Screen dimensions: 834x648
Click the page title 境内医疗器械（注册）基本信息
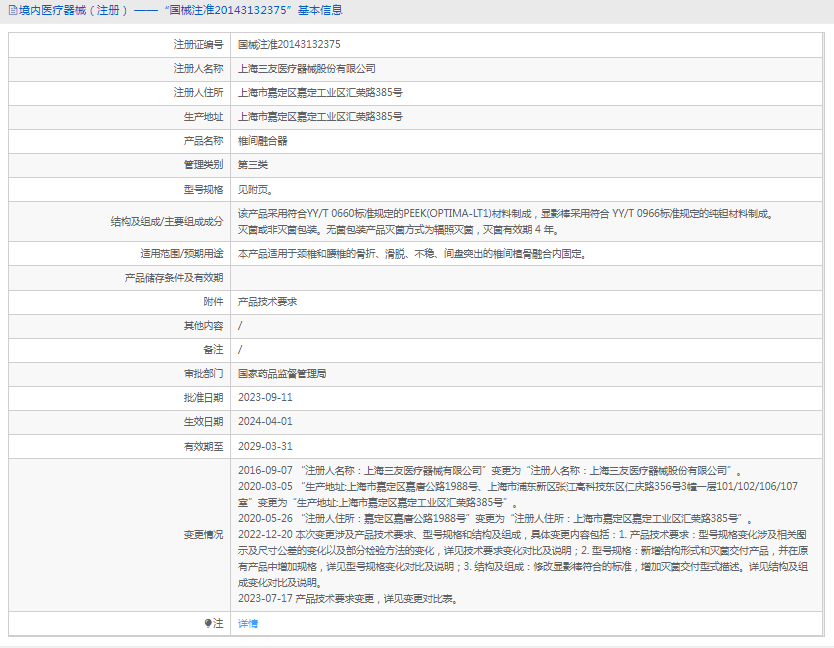coord(181,11)
